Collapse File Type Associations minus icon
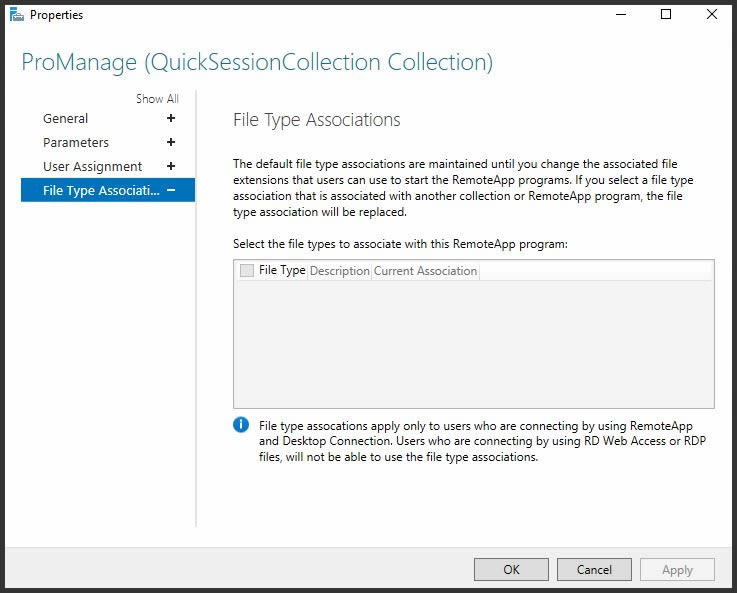 click(x=171, y=190)
